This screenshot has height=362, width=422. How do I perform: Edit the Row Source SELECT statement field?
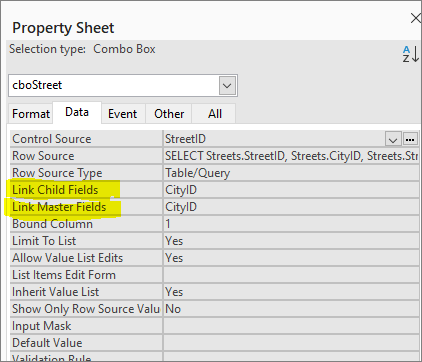[291, 156]
